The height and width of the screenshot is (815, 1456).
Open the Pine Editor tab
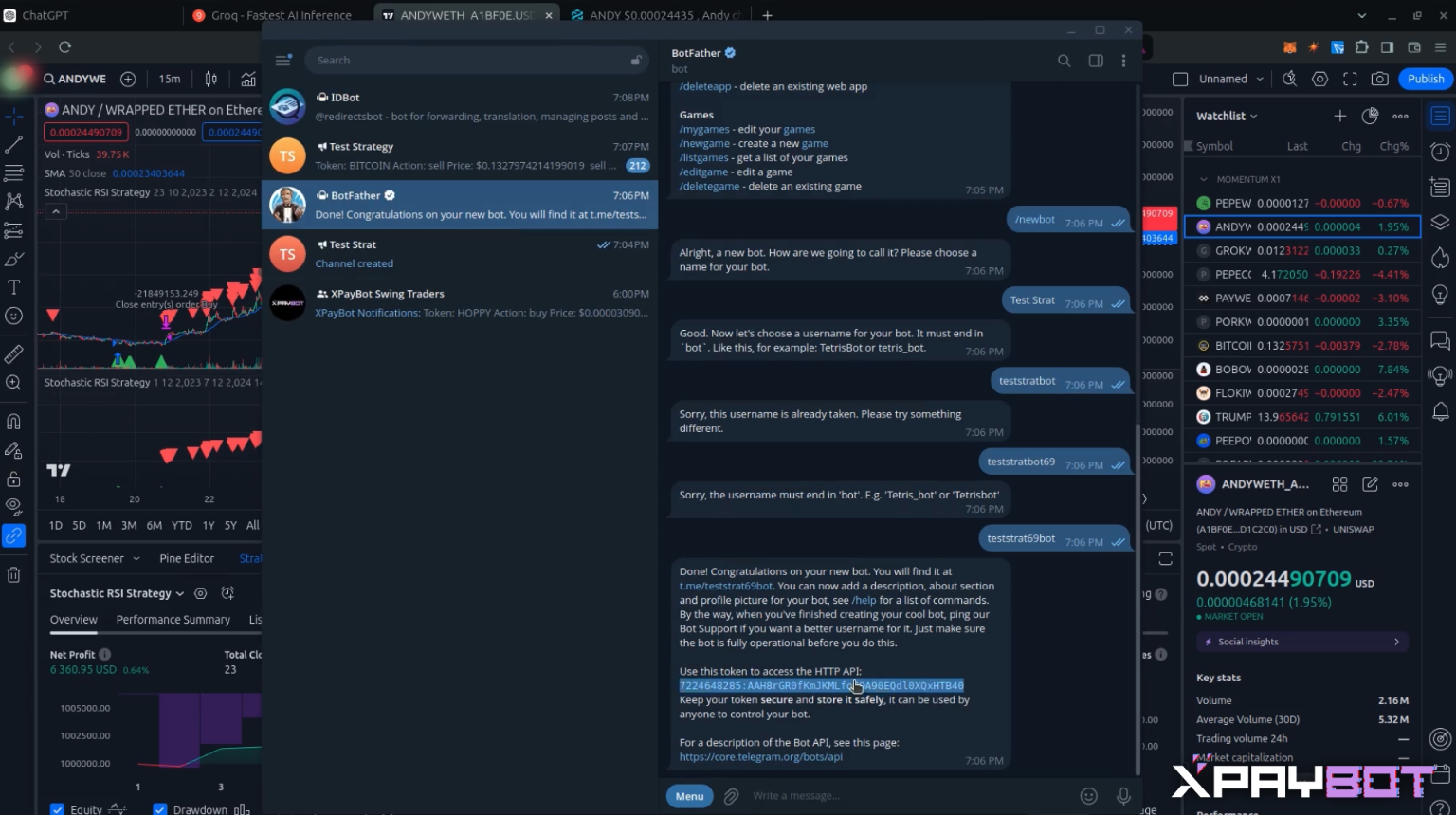(187, 558)
